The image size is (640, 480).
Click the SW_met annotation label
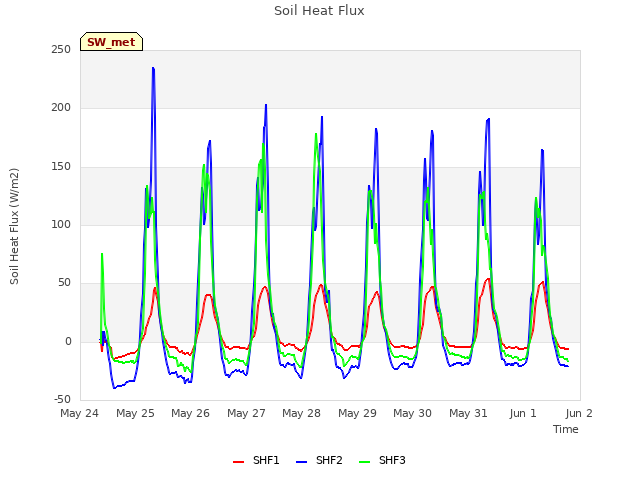click(111, 42)
